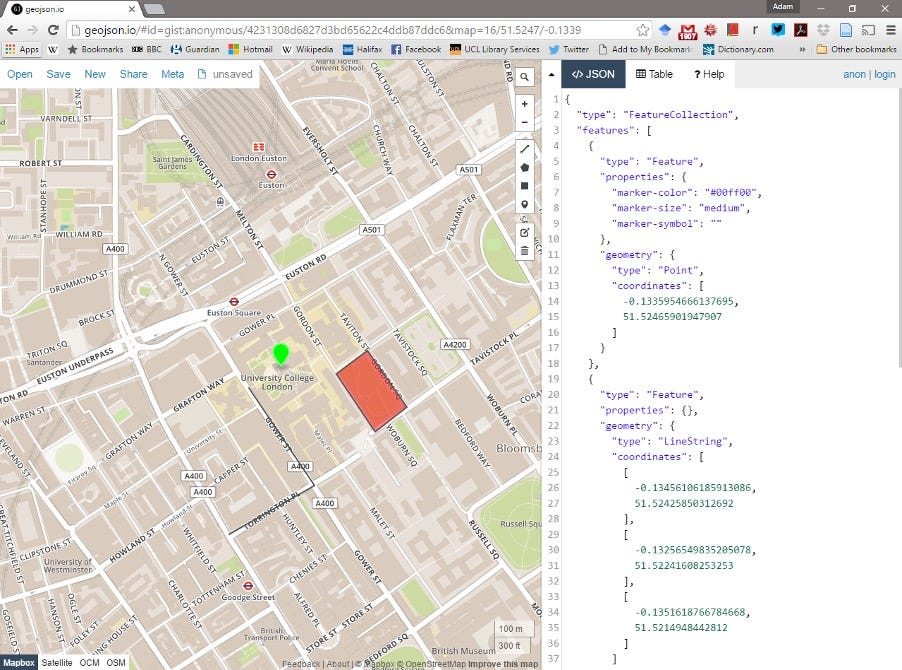The height and width of the screenshot is (670, 902).
Task: Switch to the Table tab
Action: [654, 73]
